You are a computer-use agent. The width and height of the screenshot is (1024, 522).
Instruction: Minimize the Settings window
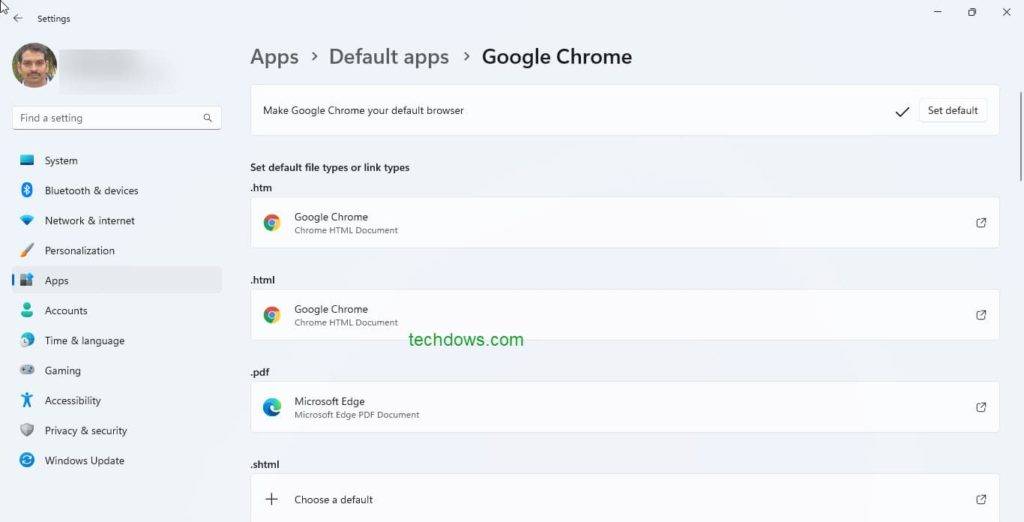coord(938,12)
